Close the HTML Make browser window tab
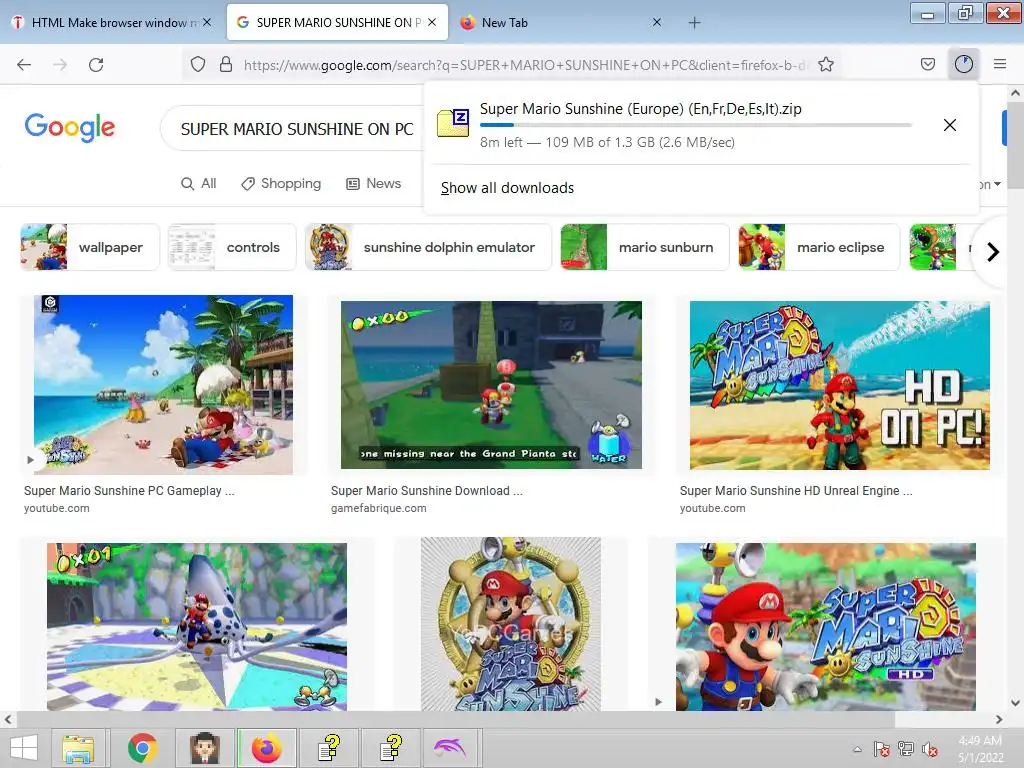1024x768 pixels. (x=207, y=22)
